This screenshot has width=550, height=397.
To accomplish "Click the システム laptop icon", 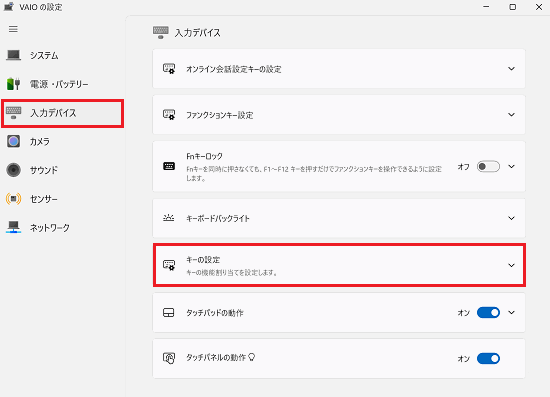I will (14, 55).
